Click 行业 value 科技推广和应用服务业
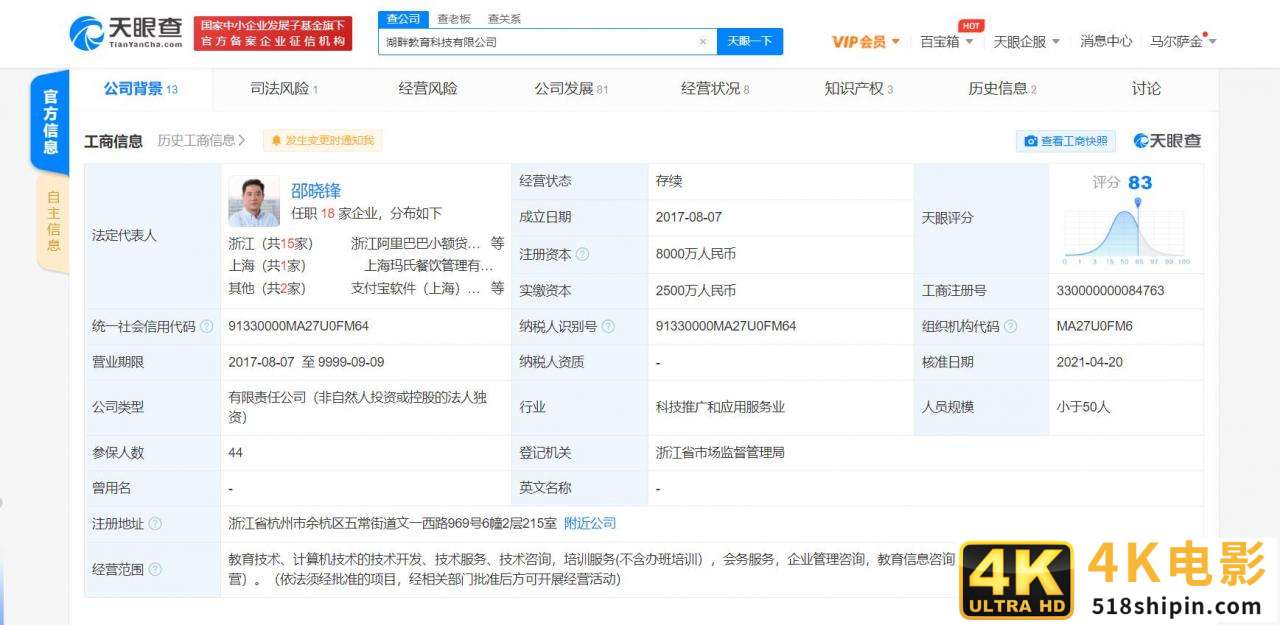 click(x=720, y=407)
